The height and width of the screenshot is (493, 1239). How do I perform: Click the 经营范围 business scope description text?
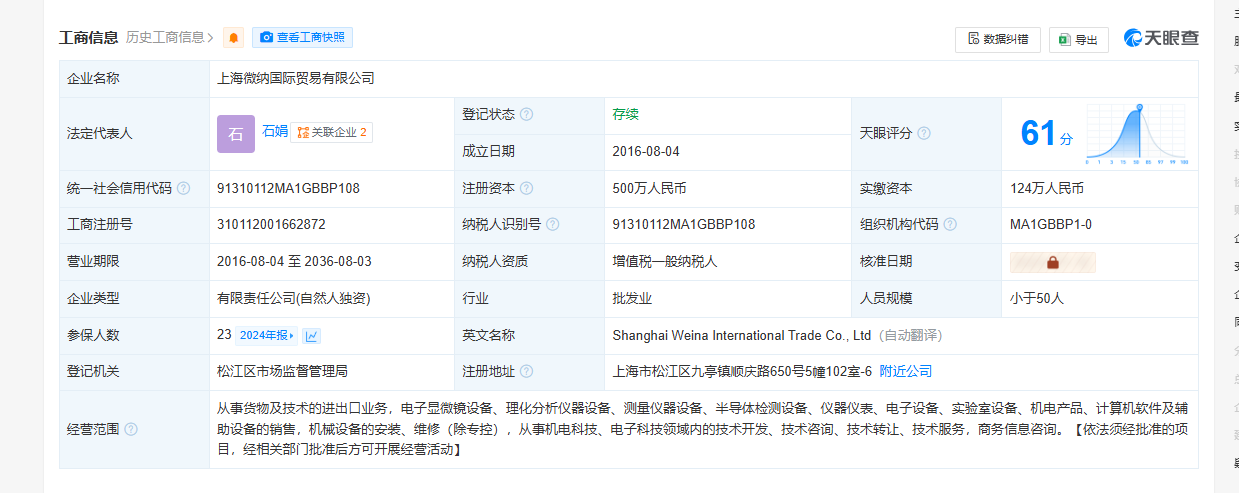click(x=702, y=429)
